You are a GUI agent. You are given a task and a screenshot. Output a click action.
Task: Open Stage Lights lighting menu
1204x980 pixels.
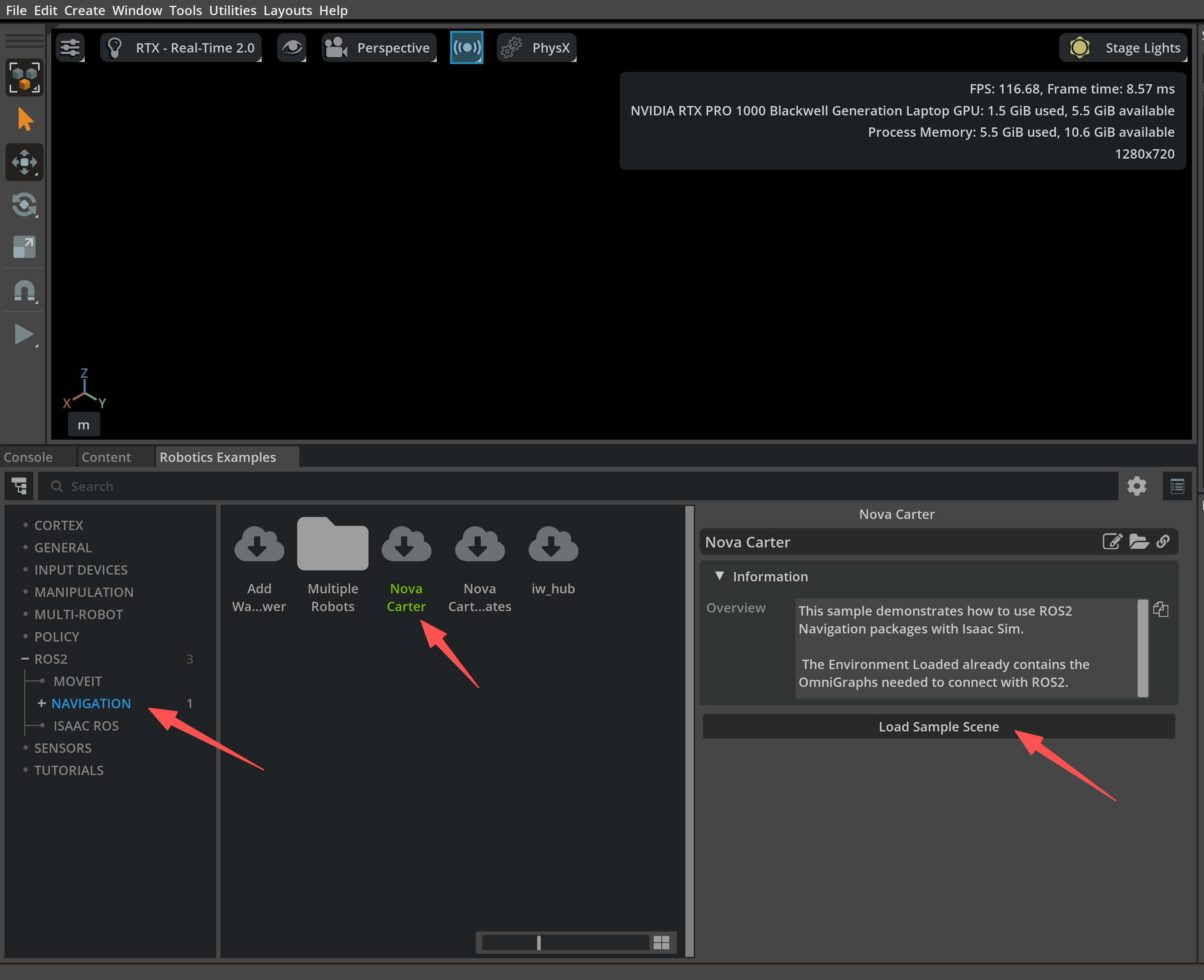pyautogui.click(x=1123, y=48)
